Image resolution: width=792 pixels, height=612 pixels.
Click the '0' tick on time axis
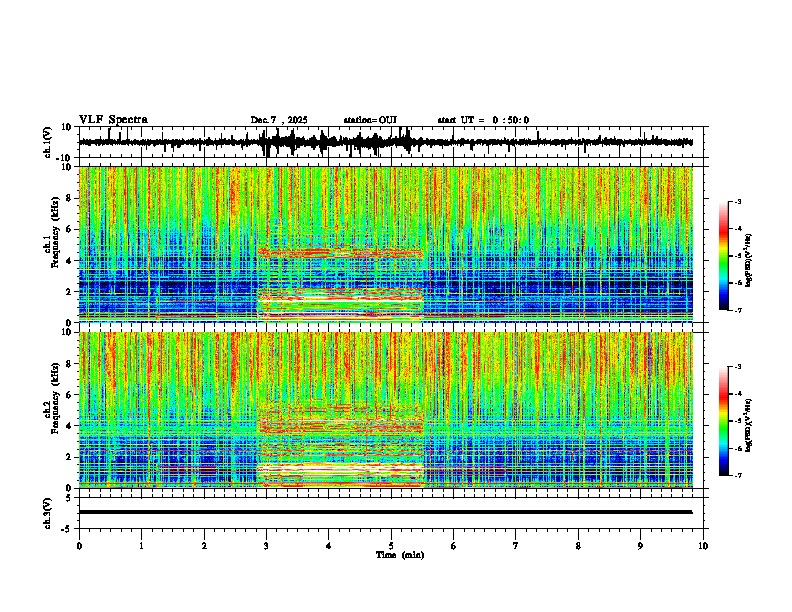point(79,546)
